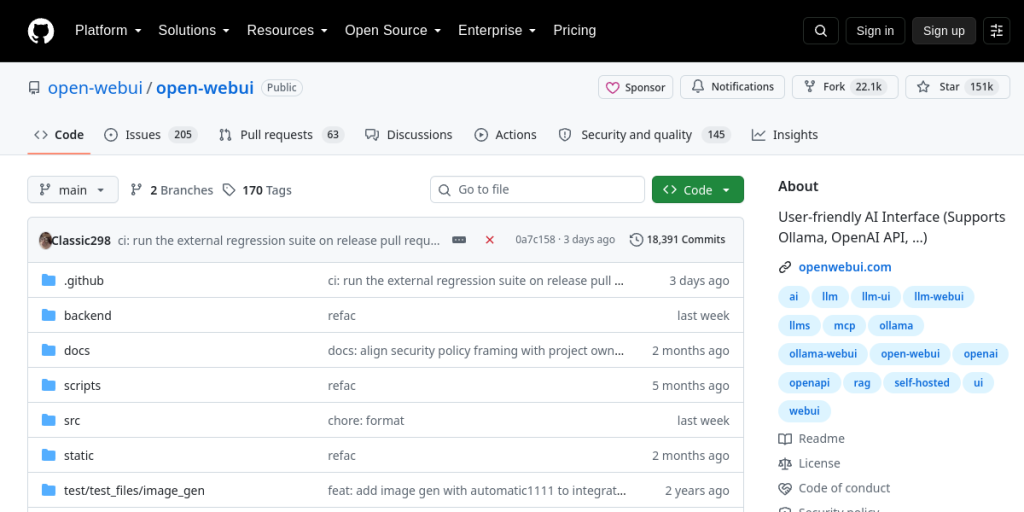
Task: Click the Code of conduct heart icon
Action: click(785, 488)
